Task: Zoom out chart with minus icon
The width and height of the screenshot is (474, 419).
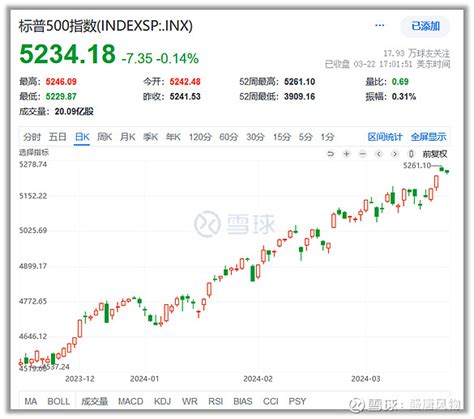Action: pos(363,154)
